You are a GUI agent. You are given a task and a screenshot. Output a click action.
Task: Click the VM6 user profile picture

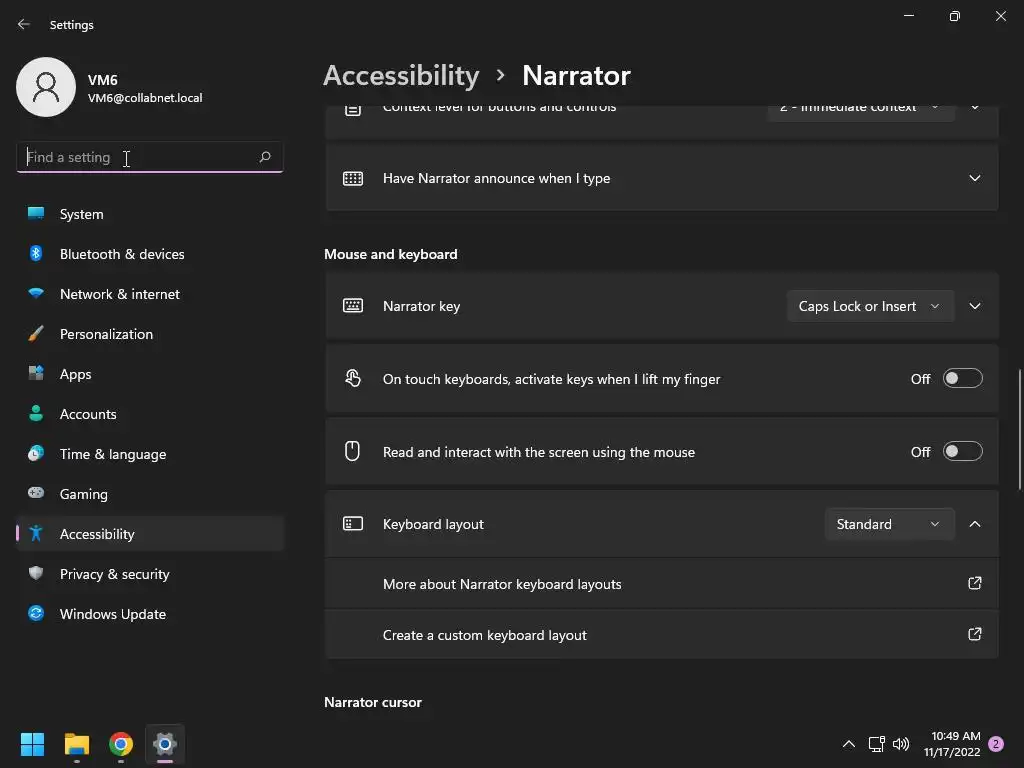click(46, 87)
